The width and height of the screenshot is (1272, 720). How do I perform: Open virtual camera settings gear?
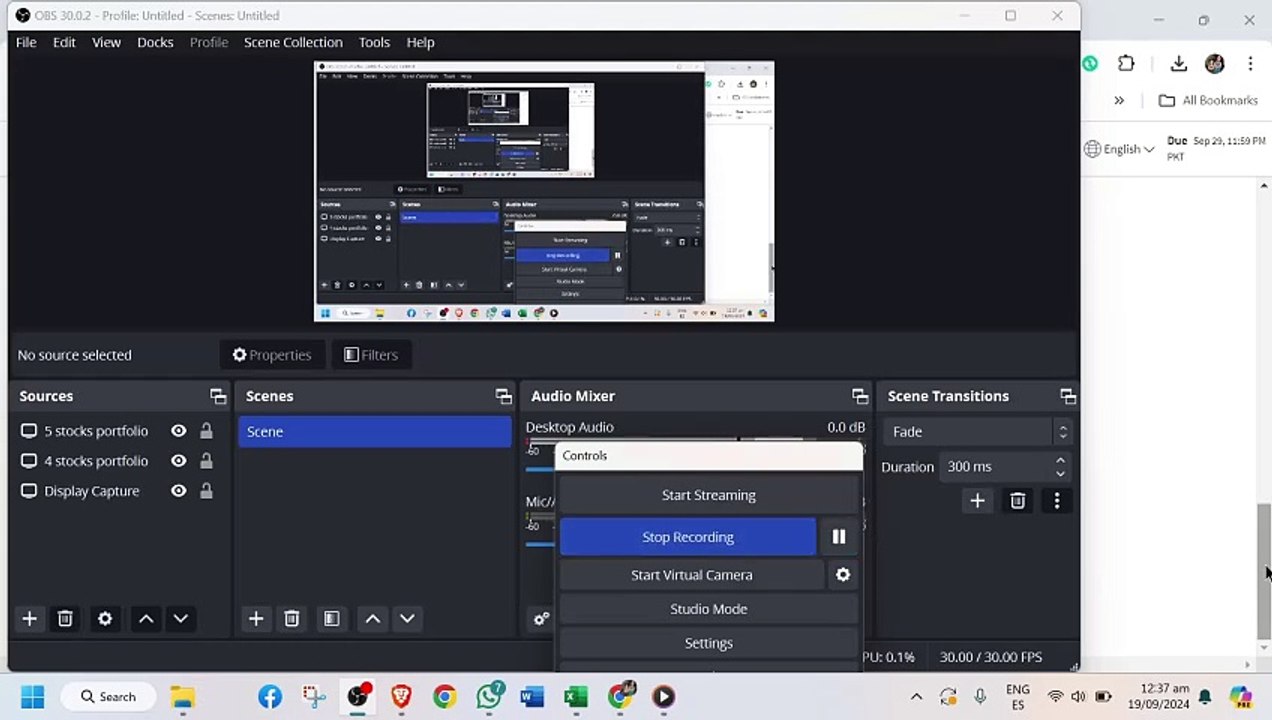pos(843,575)
